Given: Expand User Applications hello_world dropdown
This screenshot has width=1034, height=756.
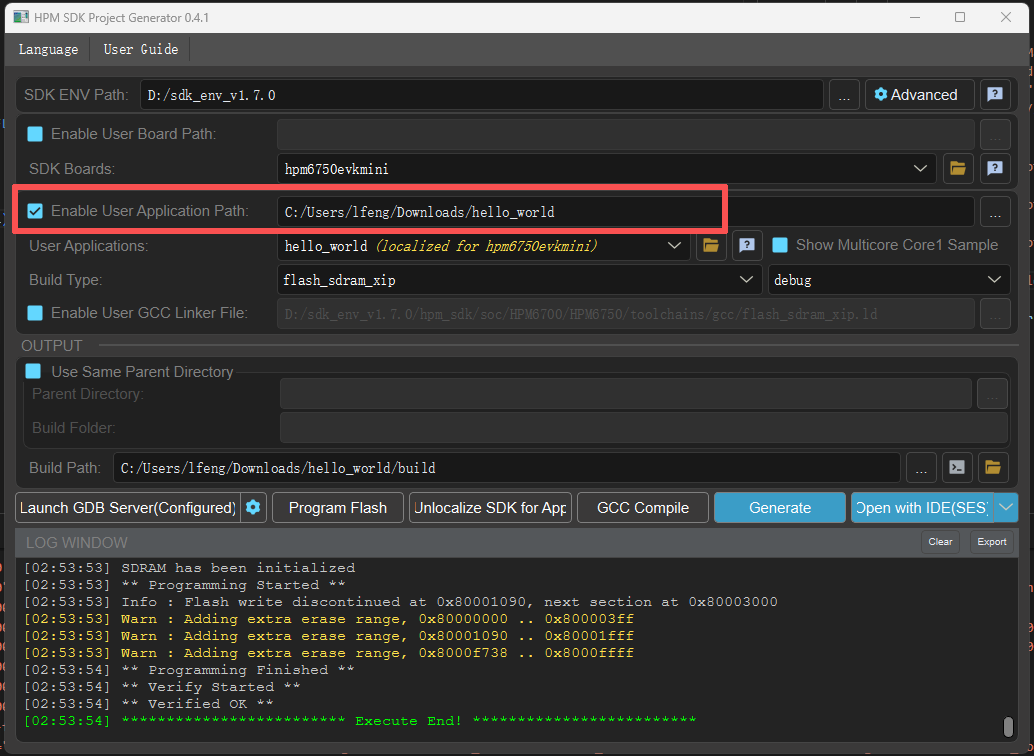Looking at the screenshot, I should 674,245.
